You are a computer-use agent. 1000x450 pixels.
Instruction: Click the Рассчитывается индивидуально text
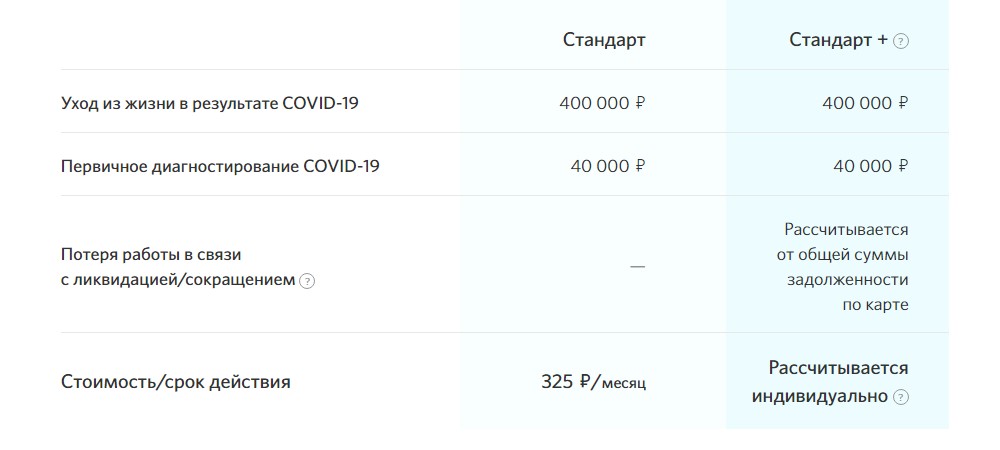point(830,382)
